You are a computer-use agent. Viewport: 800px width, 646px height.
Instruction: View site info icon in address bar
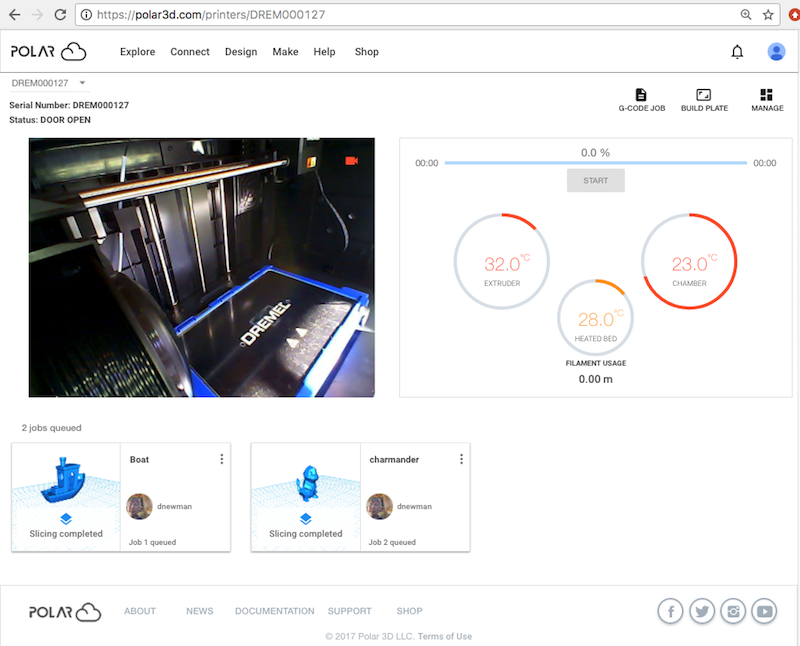click(x=87, y=15)
